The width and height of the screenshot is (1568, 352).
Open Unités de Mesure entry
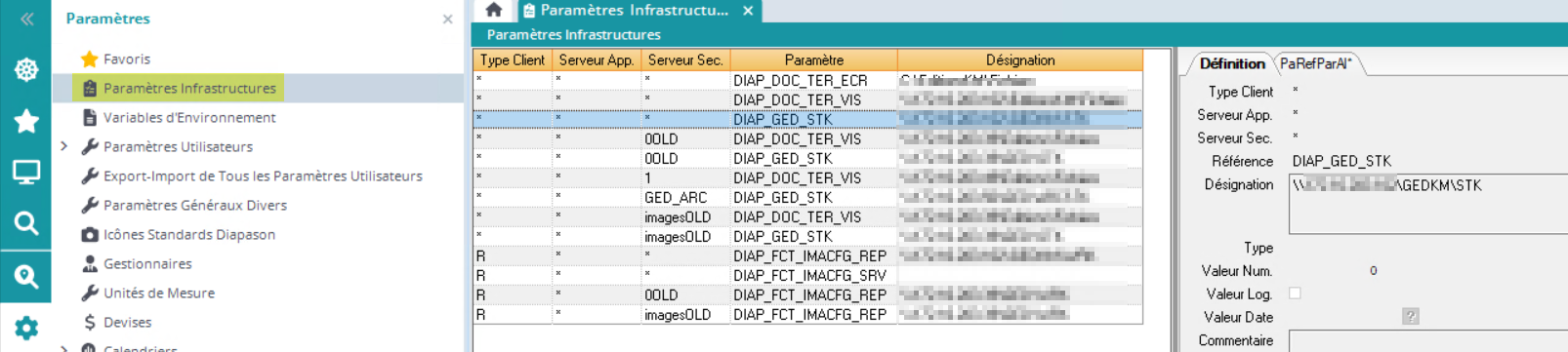click(159, 293)
